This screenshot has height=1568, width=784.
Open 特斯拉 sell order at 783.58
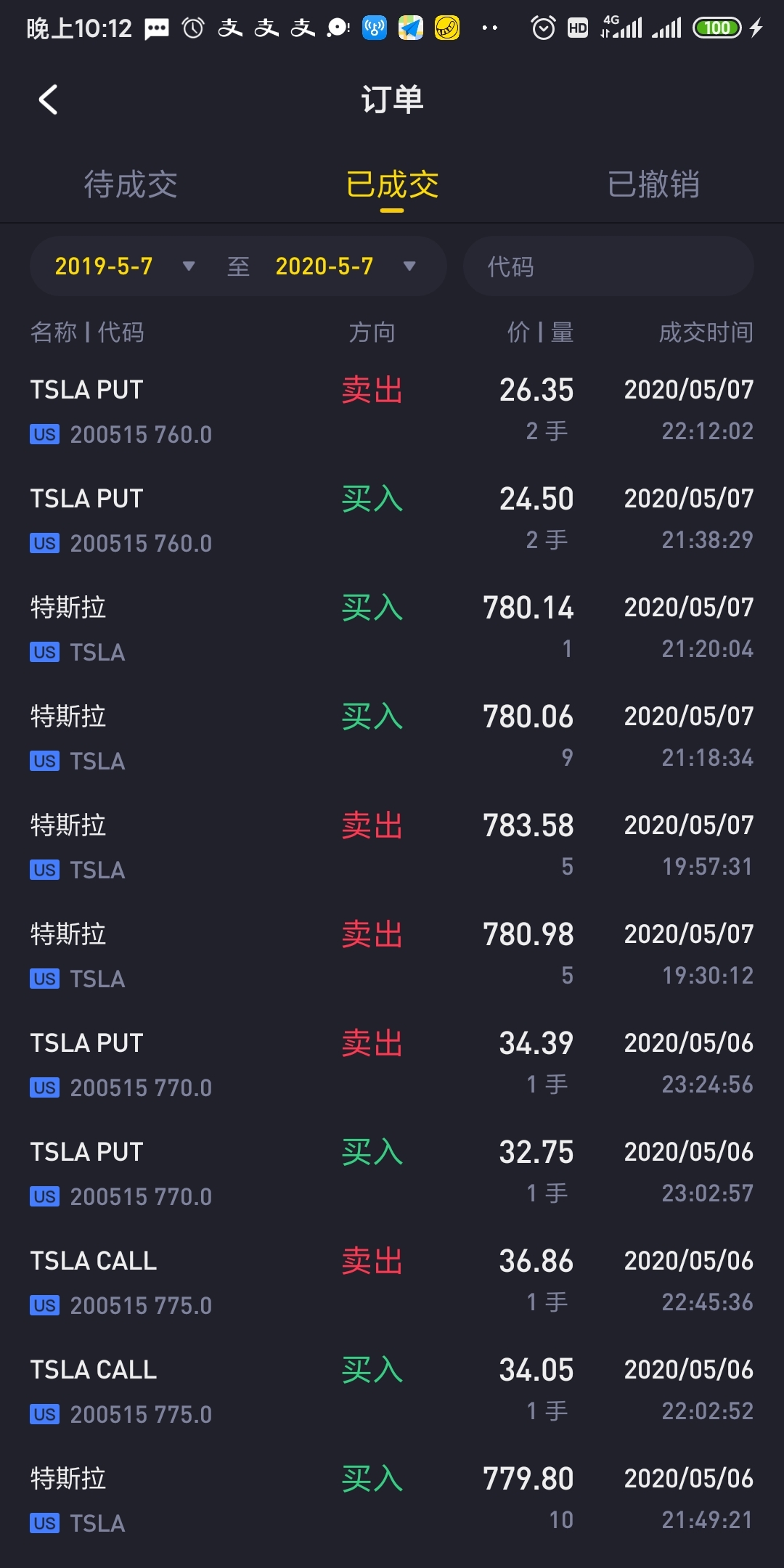[x=392, y=846]
